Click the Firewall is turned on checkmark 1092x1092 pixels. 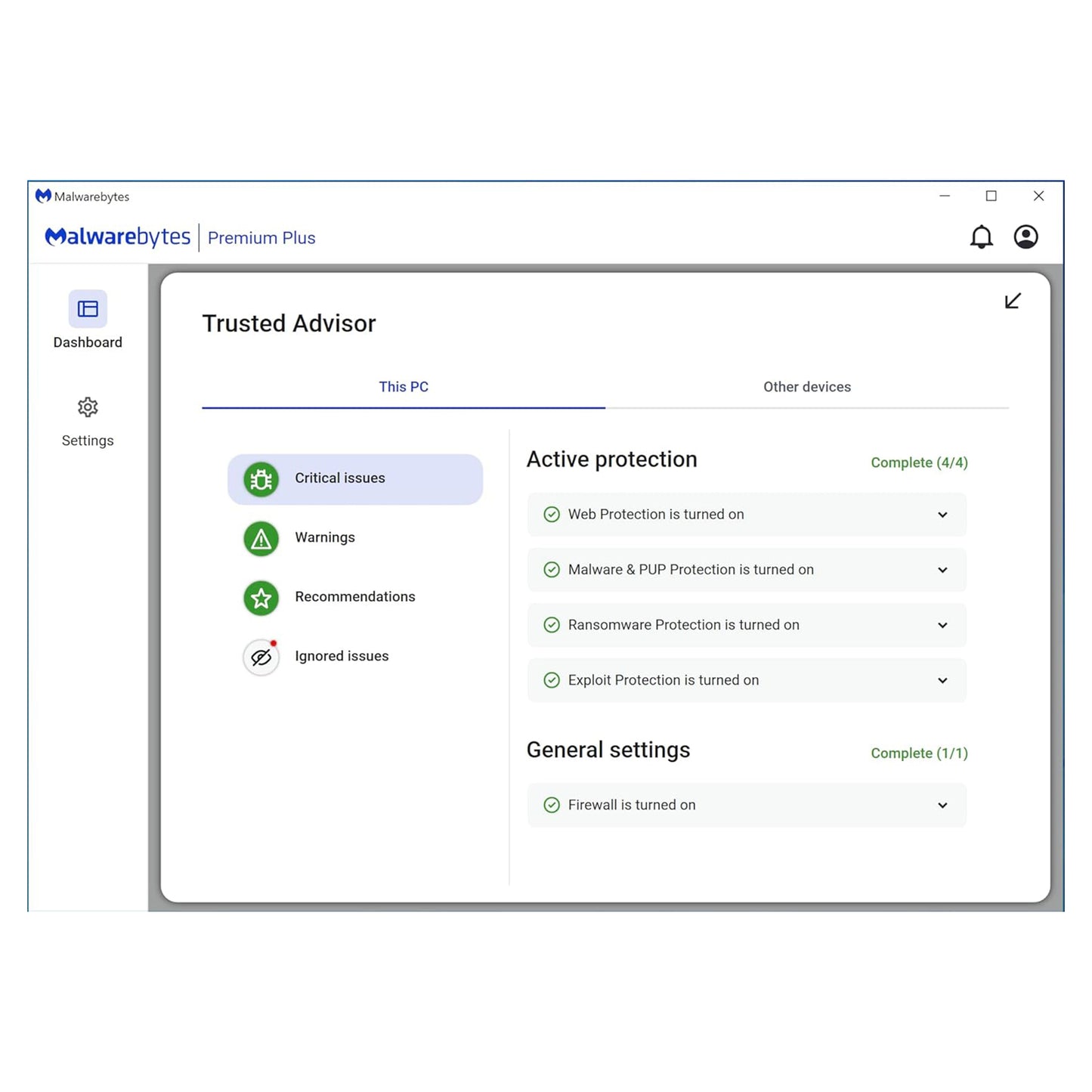click(552, 805)
